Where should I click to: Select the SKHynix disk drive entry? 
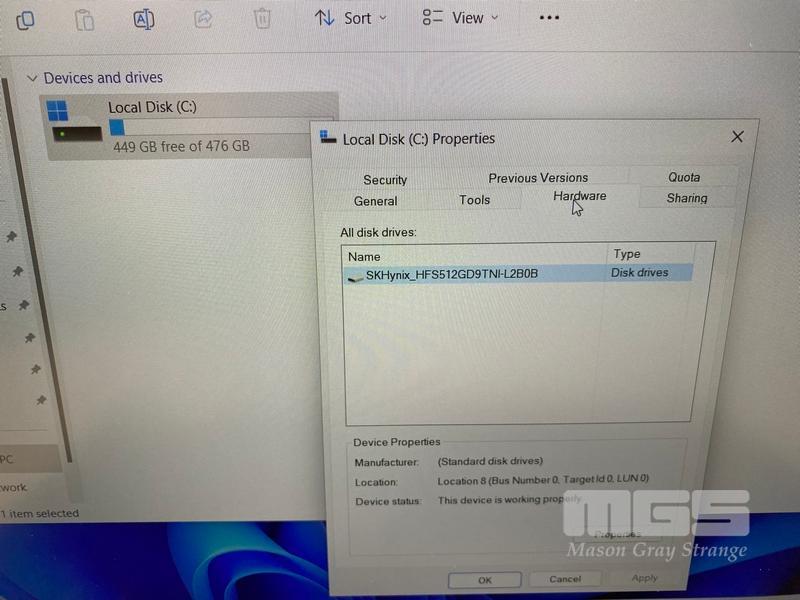point(451,273)
